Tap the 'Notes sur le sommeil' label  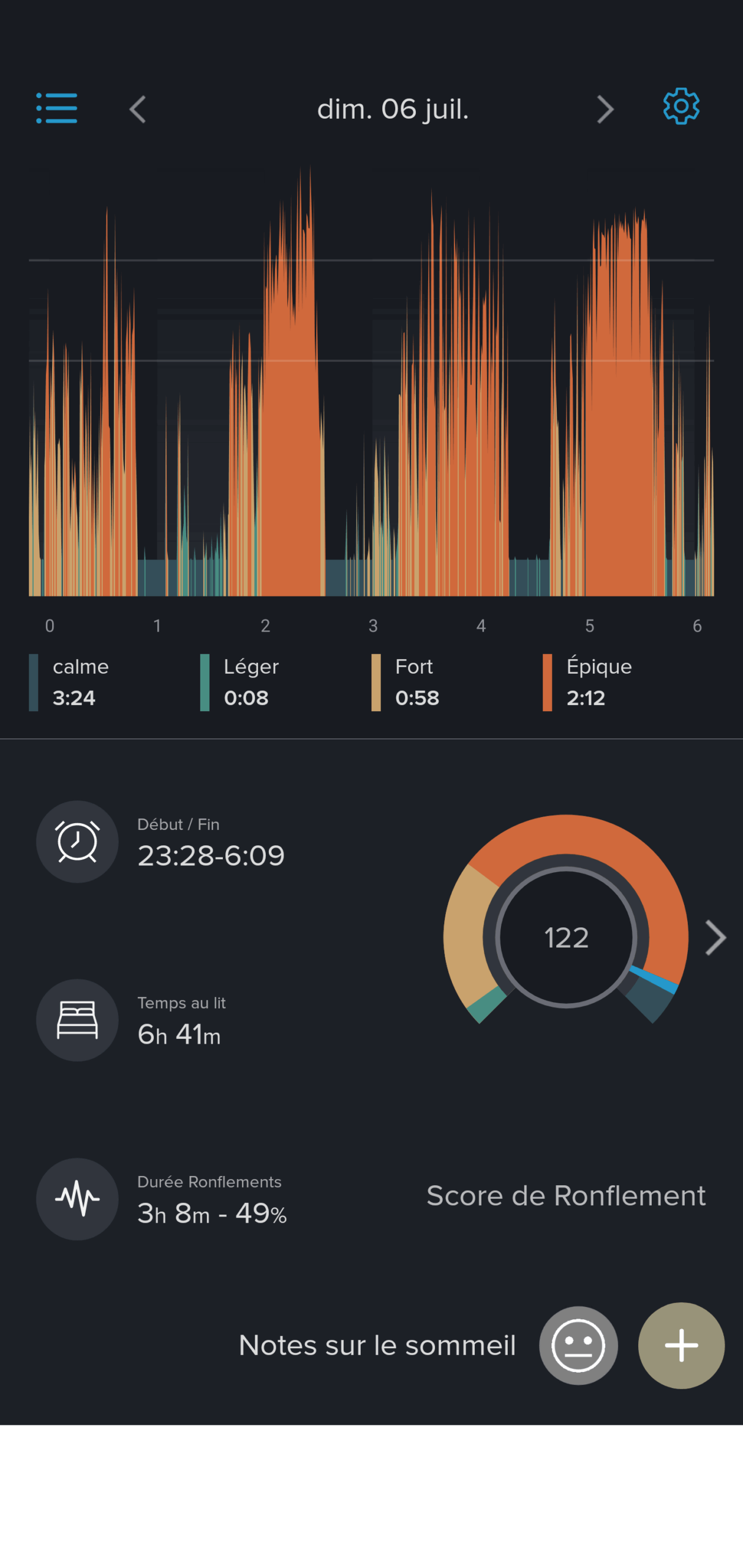[x=377, y=1345]
